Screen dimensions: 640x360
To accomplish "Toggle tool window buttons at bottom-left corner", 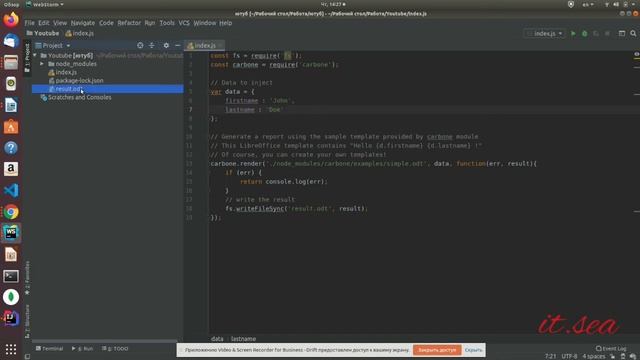I will click(x=27, y=356).
